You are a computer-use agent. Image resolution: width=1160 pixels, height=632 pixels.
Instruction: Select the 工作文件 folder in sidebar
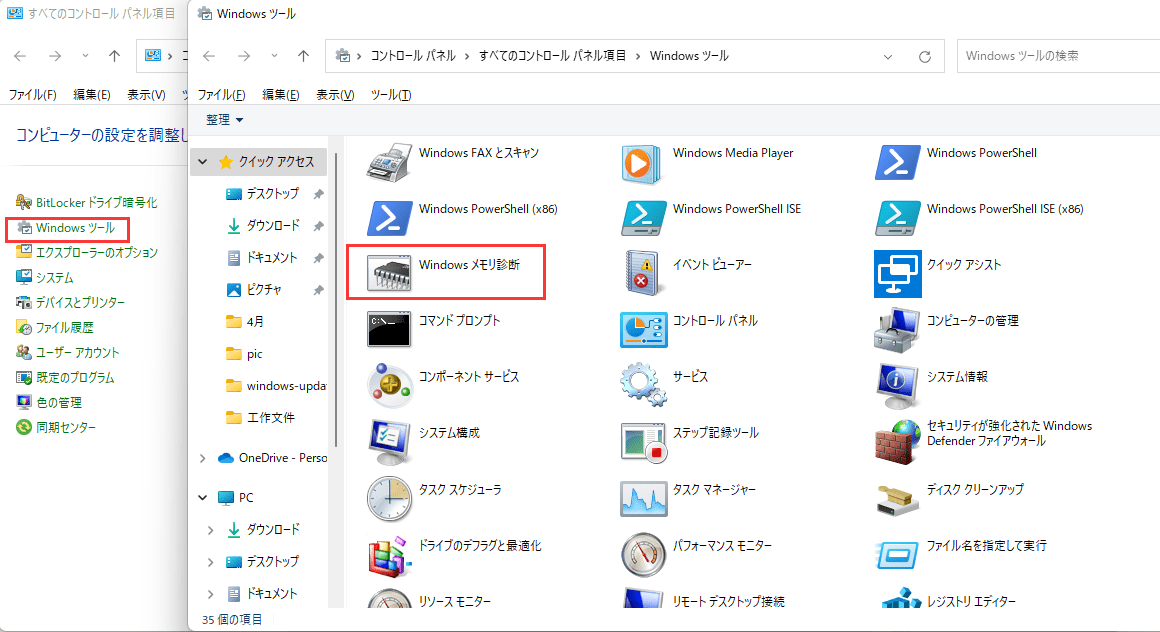pyautogui.click(x=270, y=418)
